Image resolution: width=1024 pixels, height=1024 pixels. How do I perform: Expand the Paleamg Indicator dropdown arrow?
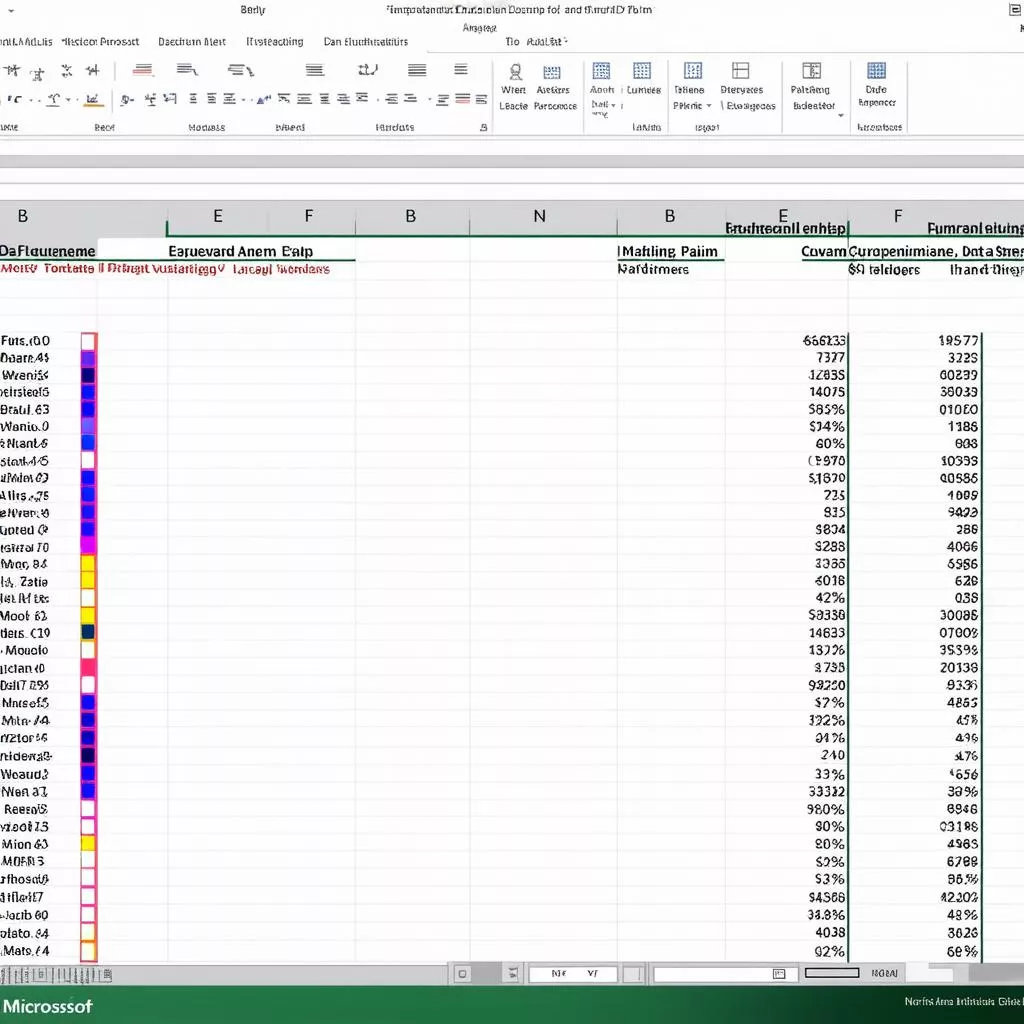(840, 116)
